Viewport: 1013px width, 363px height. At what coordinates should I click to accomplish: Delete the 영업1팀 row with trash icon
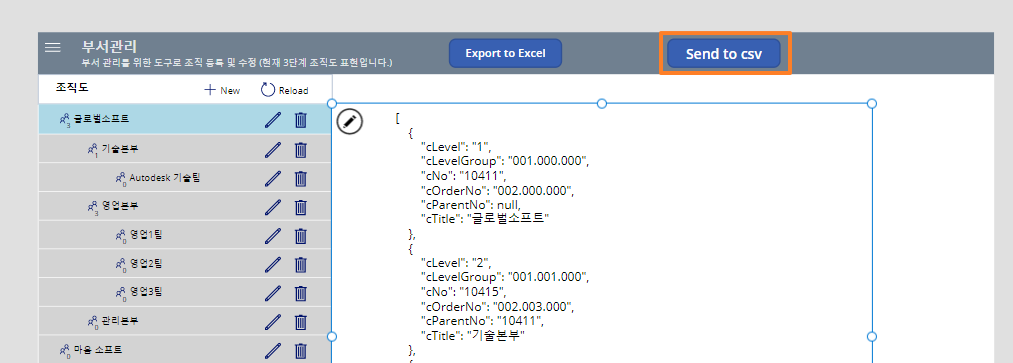pyautogui.click(x=300, y=236)
